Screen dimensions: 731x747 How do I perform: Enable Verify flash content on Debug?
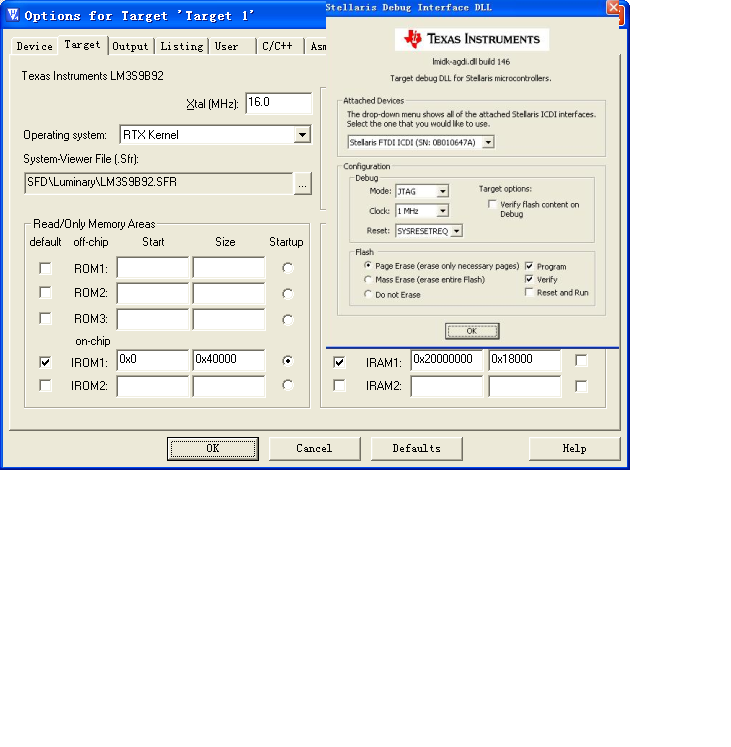point(492,204)
